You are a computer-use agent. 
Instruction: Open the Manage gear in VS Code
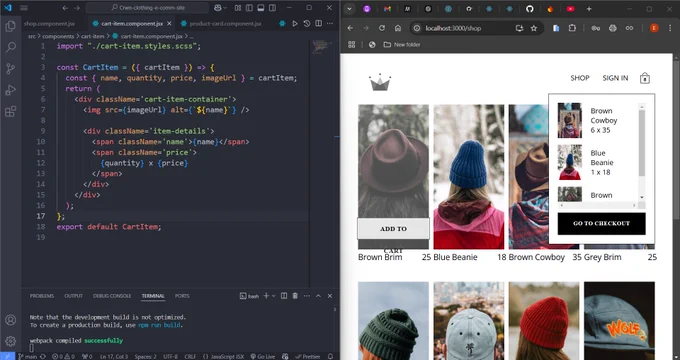[x=10, y=341]
